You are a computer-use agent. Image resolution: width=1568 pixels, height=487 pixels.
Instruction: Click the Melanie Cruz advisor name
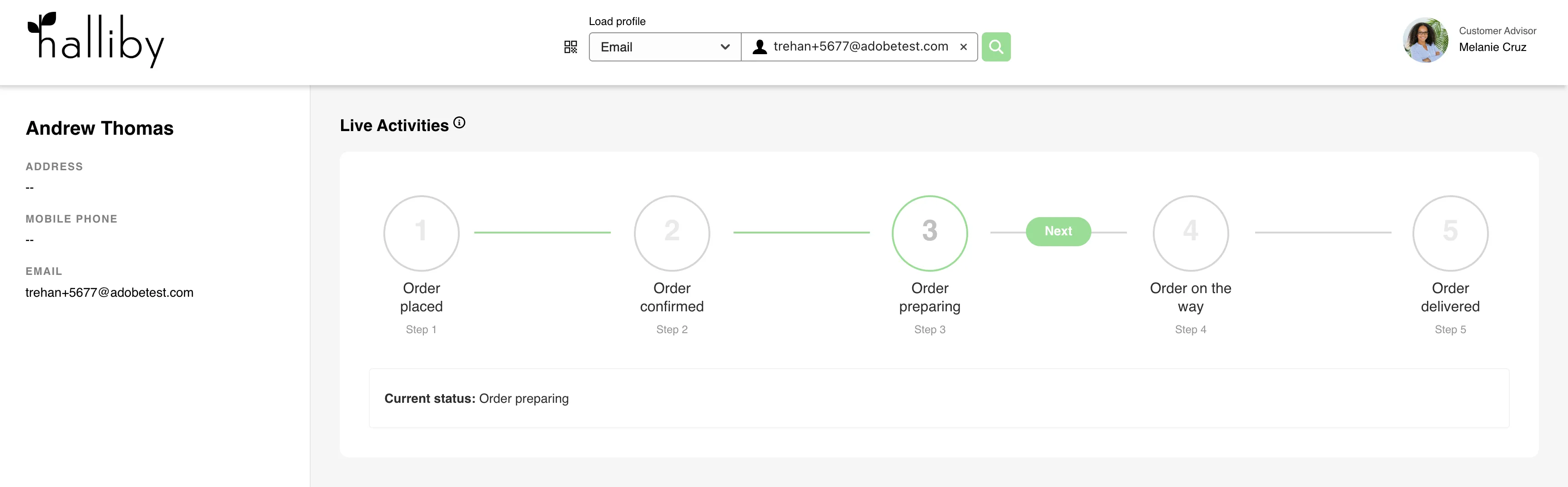tap(1493, 47)
